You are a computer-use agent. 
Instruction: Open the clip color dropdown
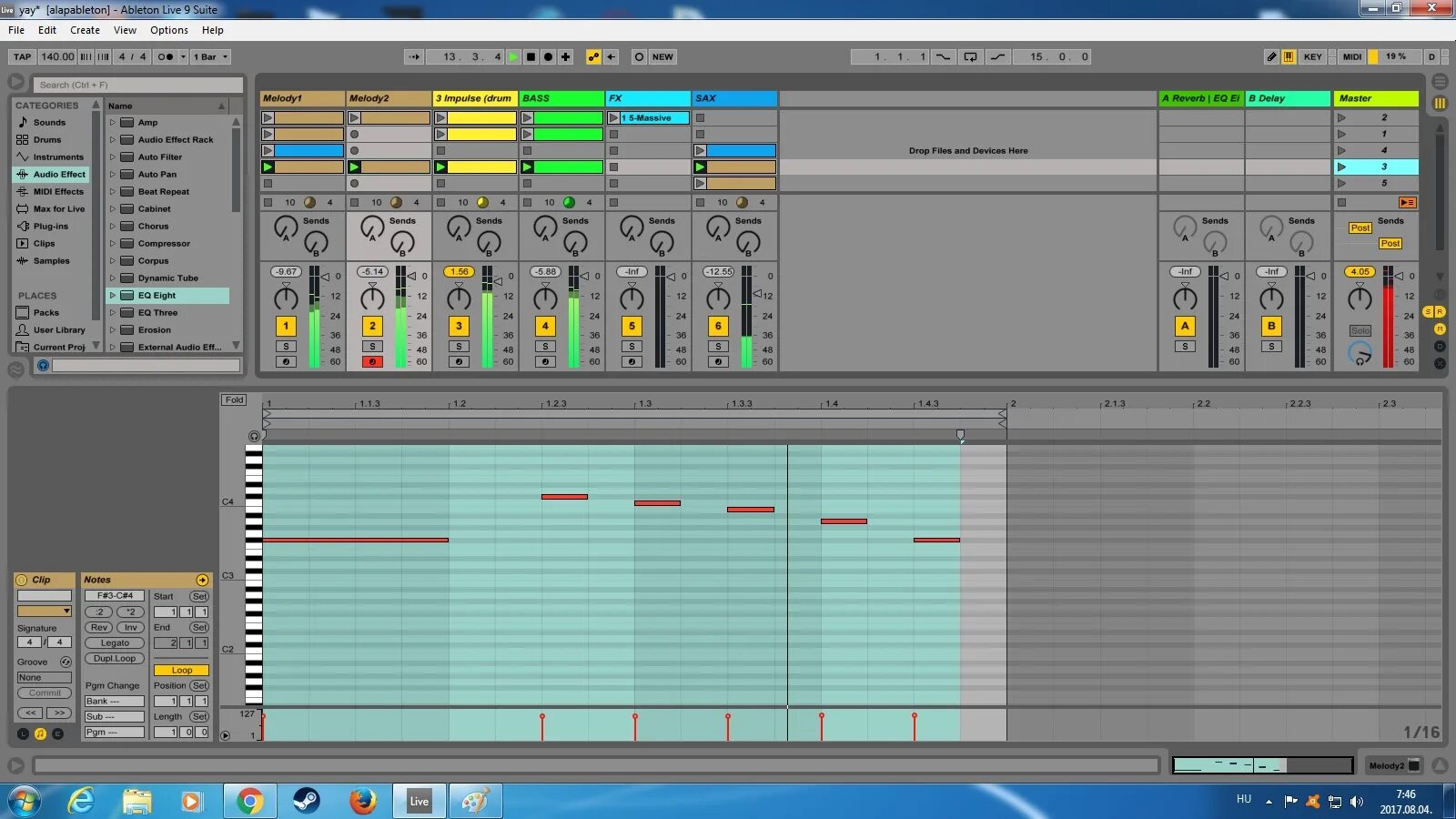tap(45, 611)
